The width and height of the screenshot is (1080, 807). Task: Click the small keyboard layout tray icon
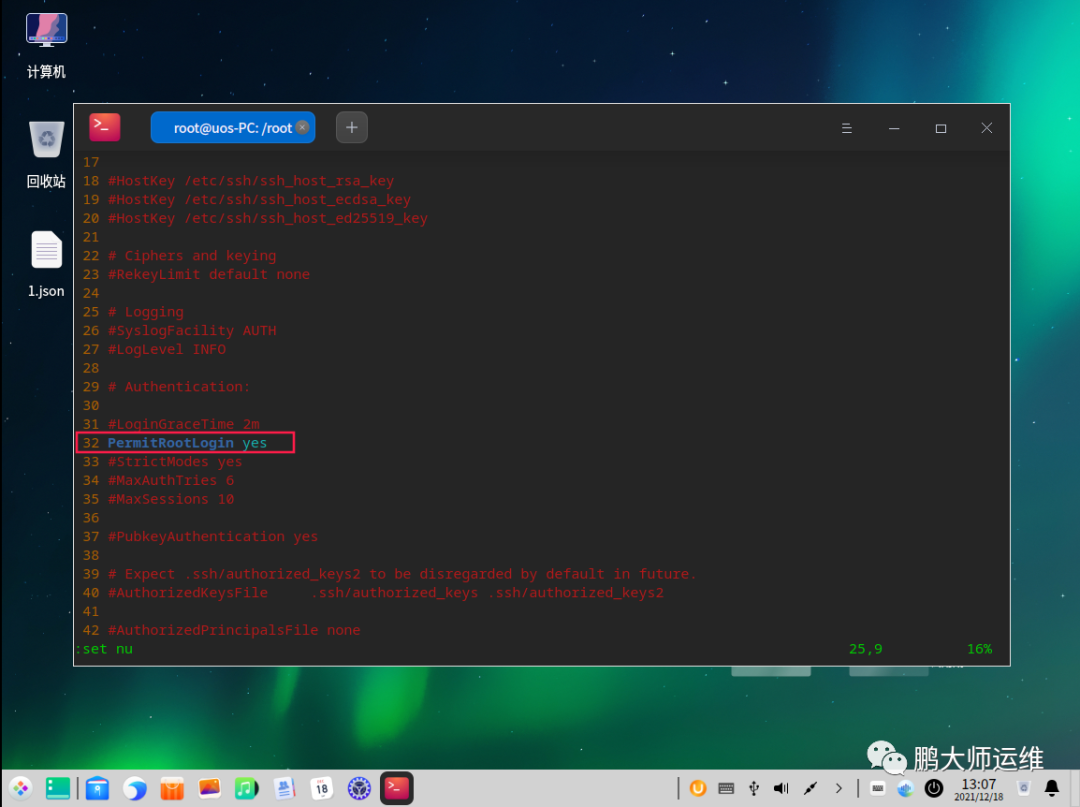point(878,788)
